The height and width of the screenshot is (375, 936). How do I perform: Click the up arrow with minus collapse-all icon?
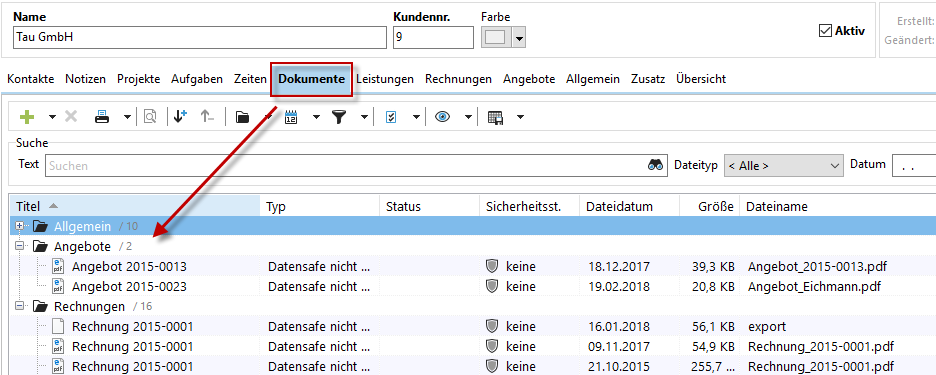[x=207, y=116]
